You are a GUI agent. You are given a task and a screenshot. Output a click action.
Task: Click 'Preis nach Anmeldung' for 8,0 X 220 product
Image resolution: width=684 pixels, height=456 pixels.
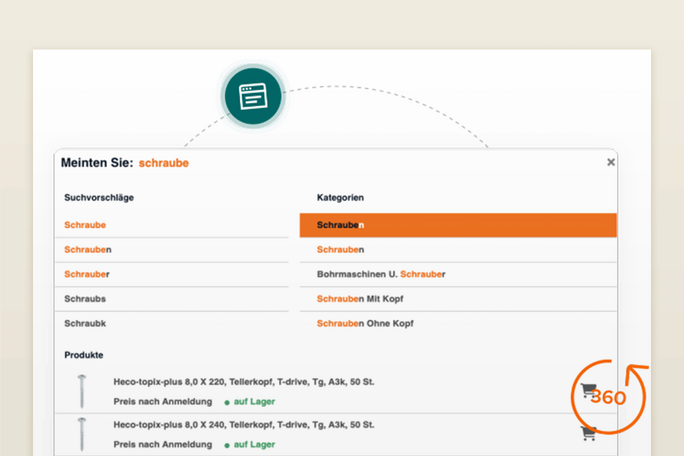click(x=163, y=401)
